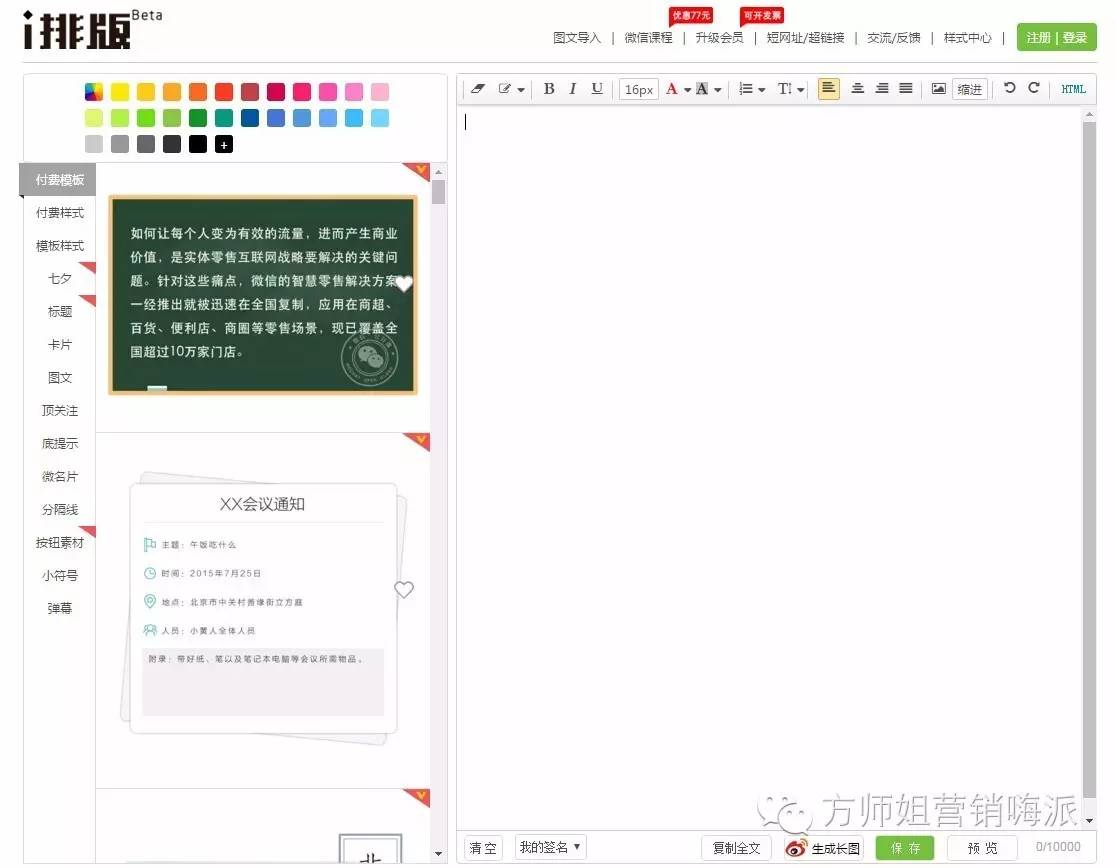Open the 我的签名 signature dropdown
Image resolution: width=1116 pixels, height=868 pixels.
click(549, 847)
